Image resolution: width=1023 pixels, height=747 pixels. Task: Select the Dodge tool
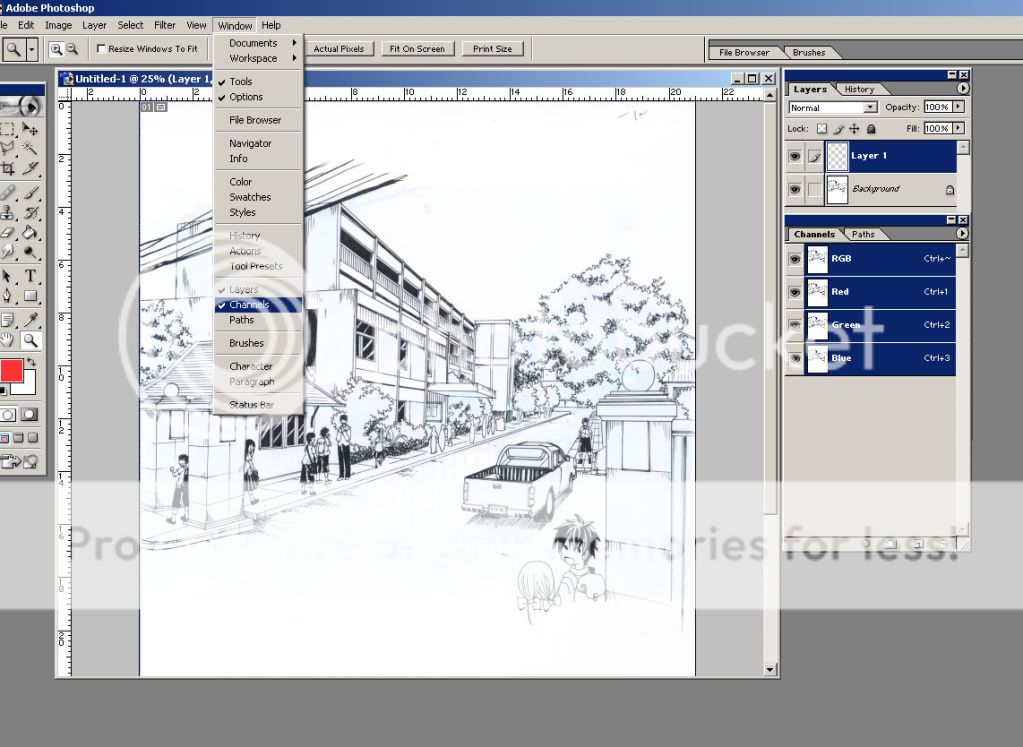tap(30, 252)
